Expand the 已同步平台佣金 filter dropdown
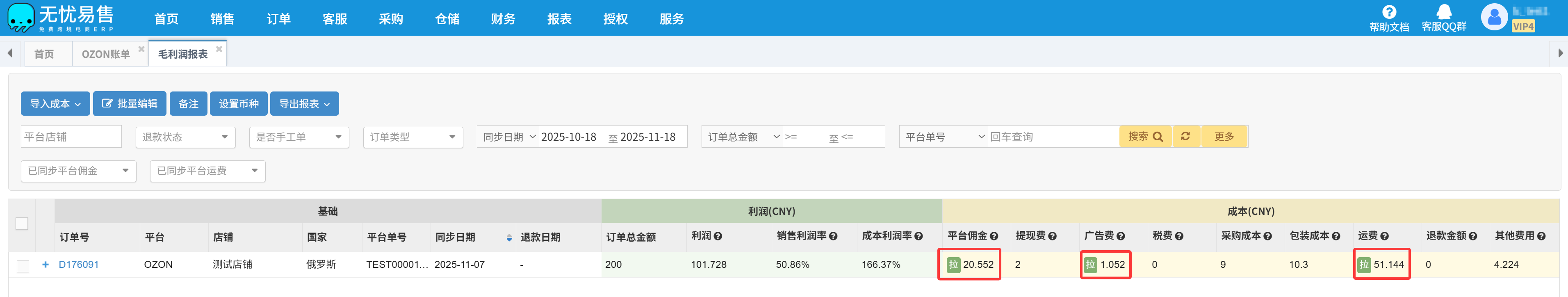 [78, 171]
